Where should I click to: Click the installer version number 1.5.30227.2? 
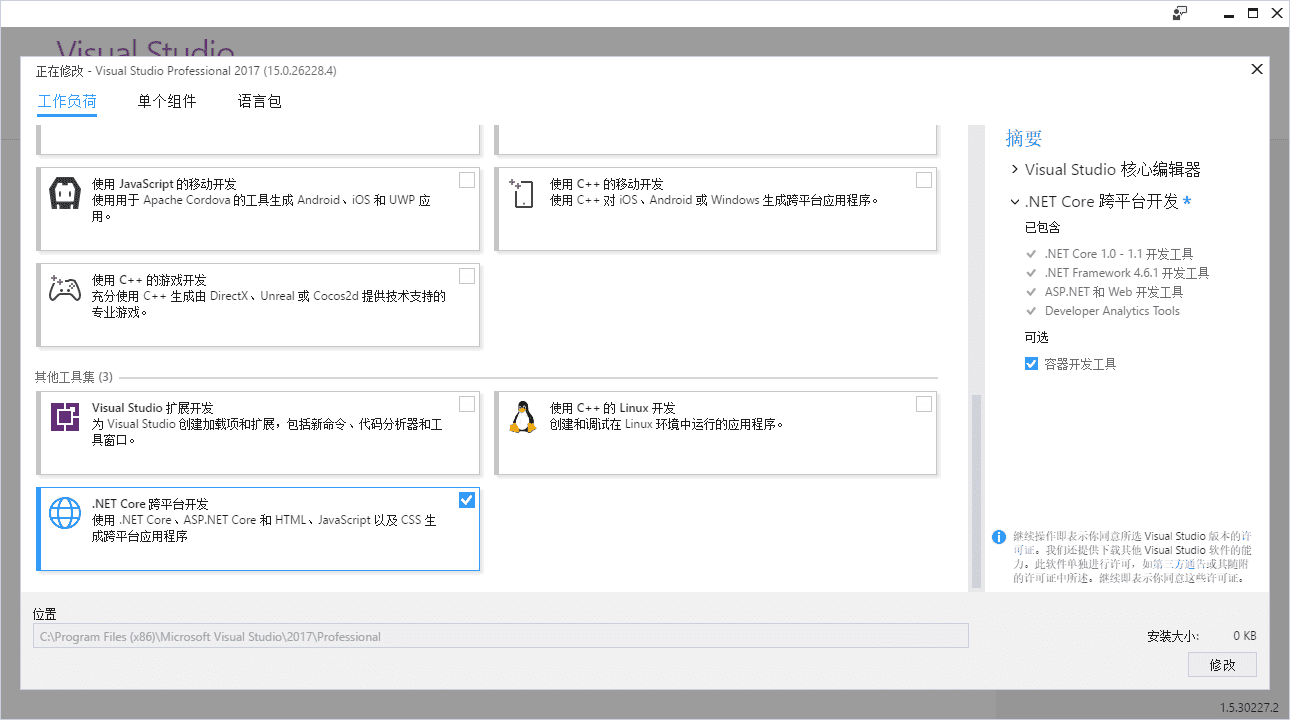1249,707
